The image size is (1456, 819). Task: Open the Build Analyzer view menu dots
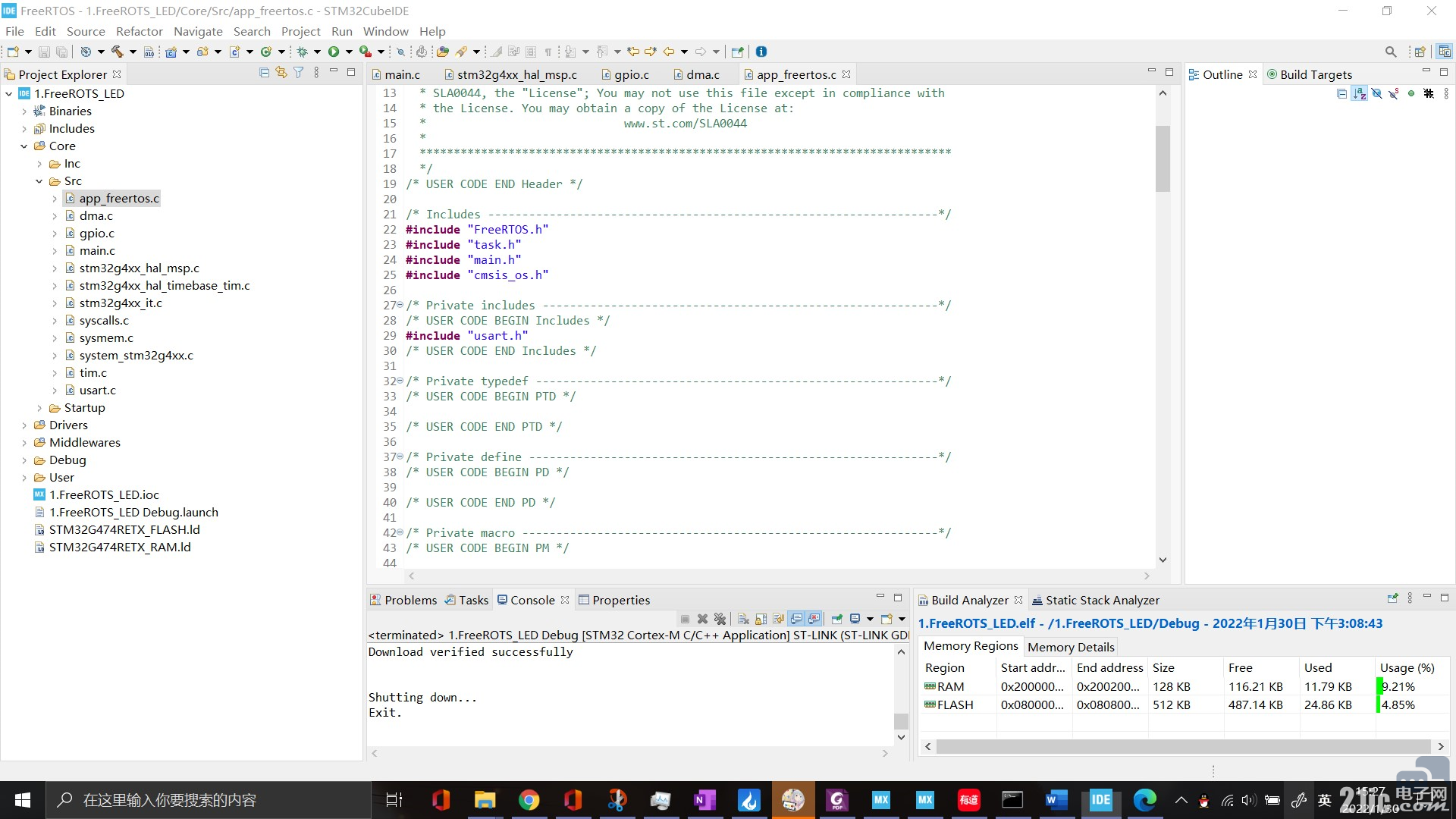pos(1410,598)
